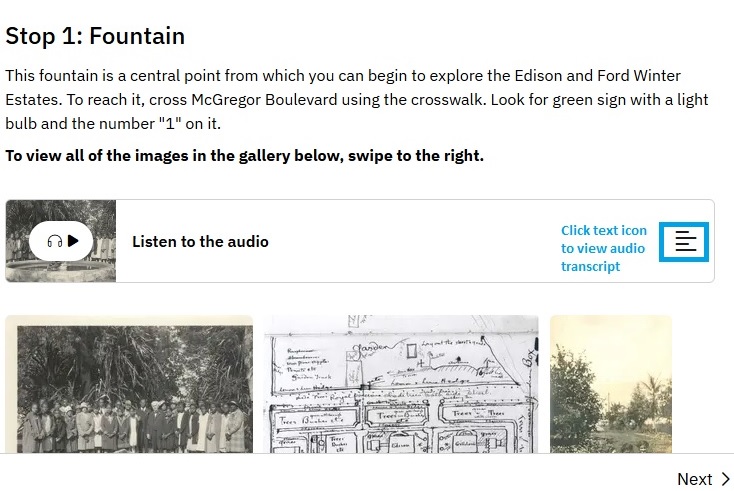Image resolution: width=734 pixels, height=491 pixels.
Task: Click the right chevron beside Next
Action: 726,479
